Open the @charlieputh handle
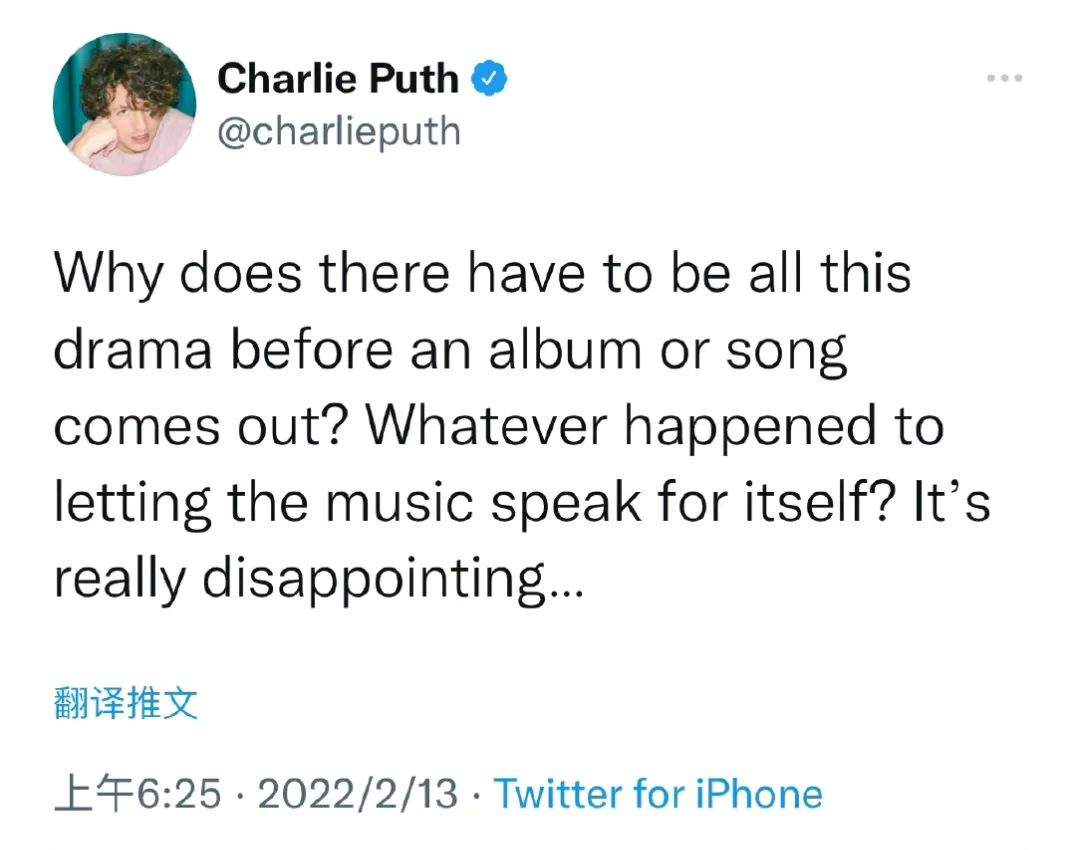The height and width of the screenshot is (850, 1080). [x=338, y=131]
